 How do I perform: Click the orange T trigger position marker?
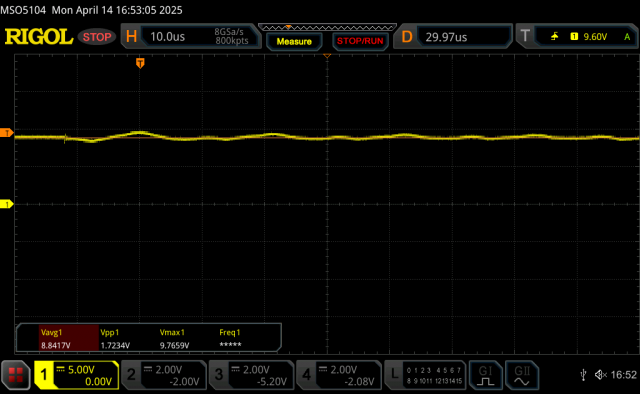pyautogui.click(x=140, y=63)
